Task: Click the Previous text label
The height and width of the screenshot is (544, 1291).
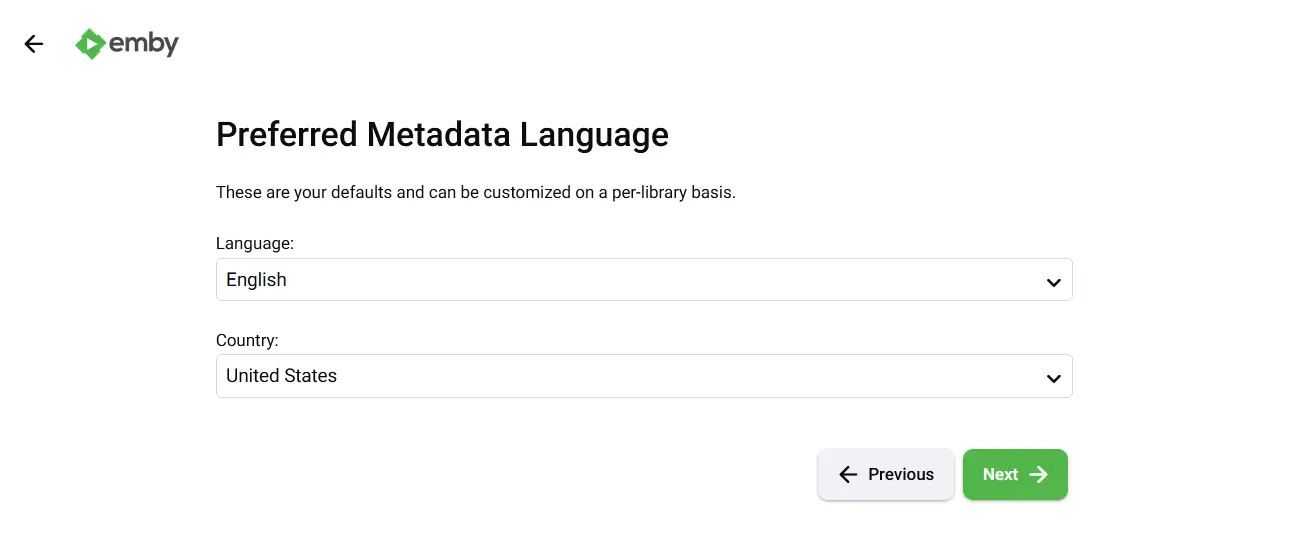Action: pyautogui.click(x=901, y=475)
